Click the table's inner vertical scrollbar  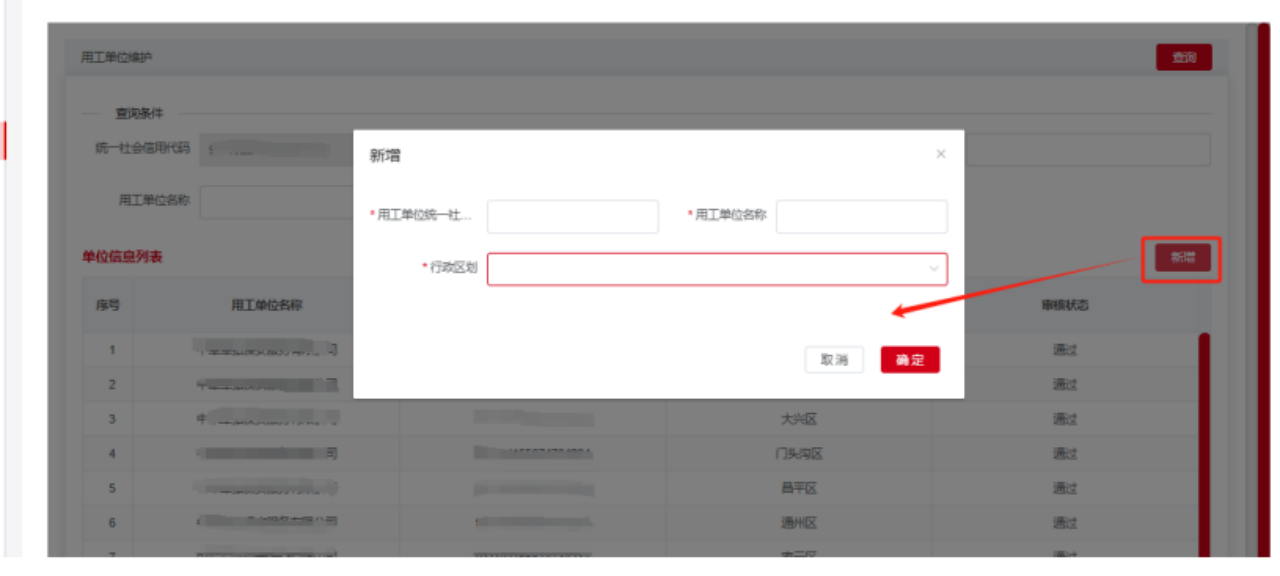click(x=1203, y=440)
